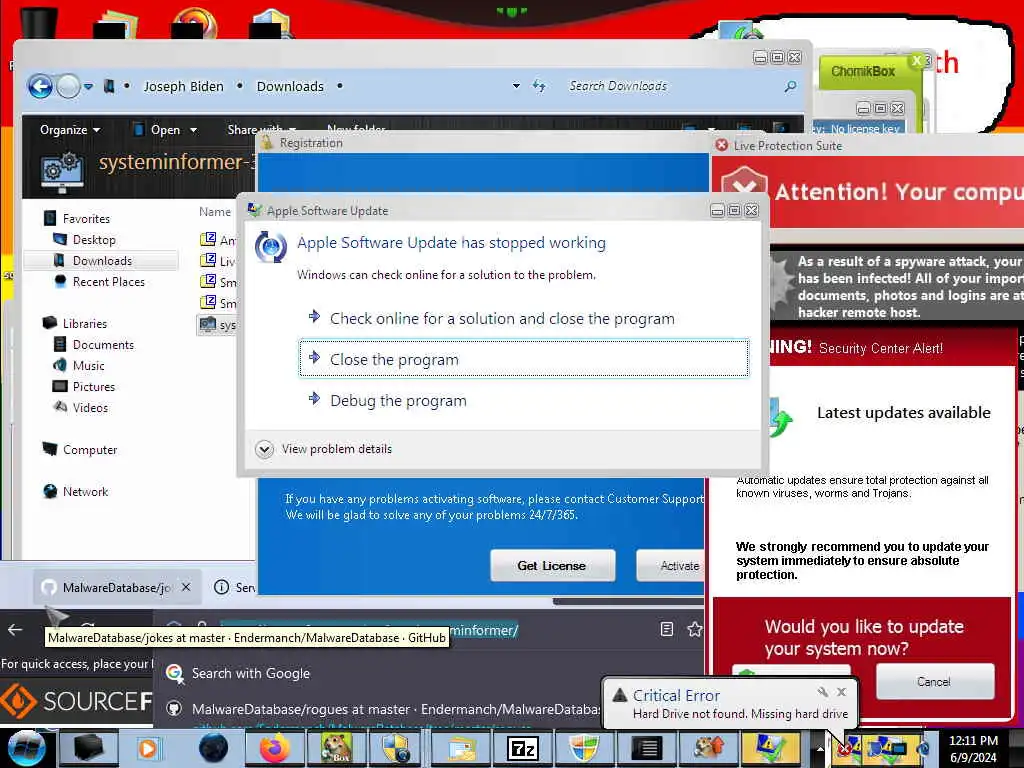
Task: Click the red X tray icon
Action: tap(846, 748)
